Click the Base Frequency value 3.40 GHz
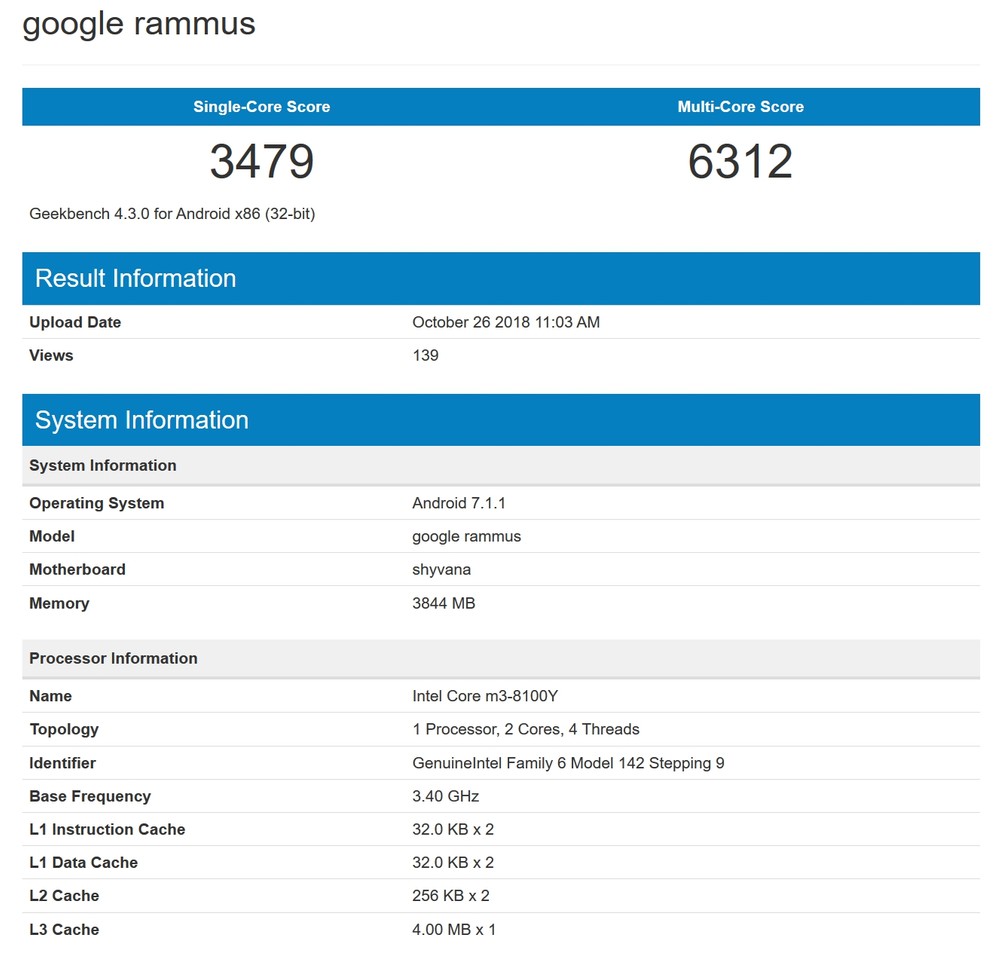This screenshot has width=1000, height=959. [445, 796]
